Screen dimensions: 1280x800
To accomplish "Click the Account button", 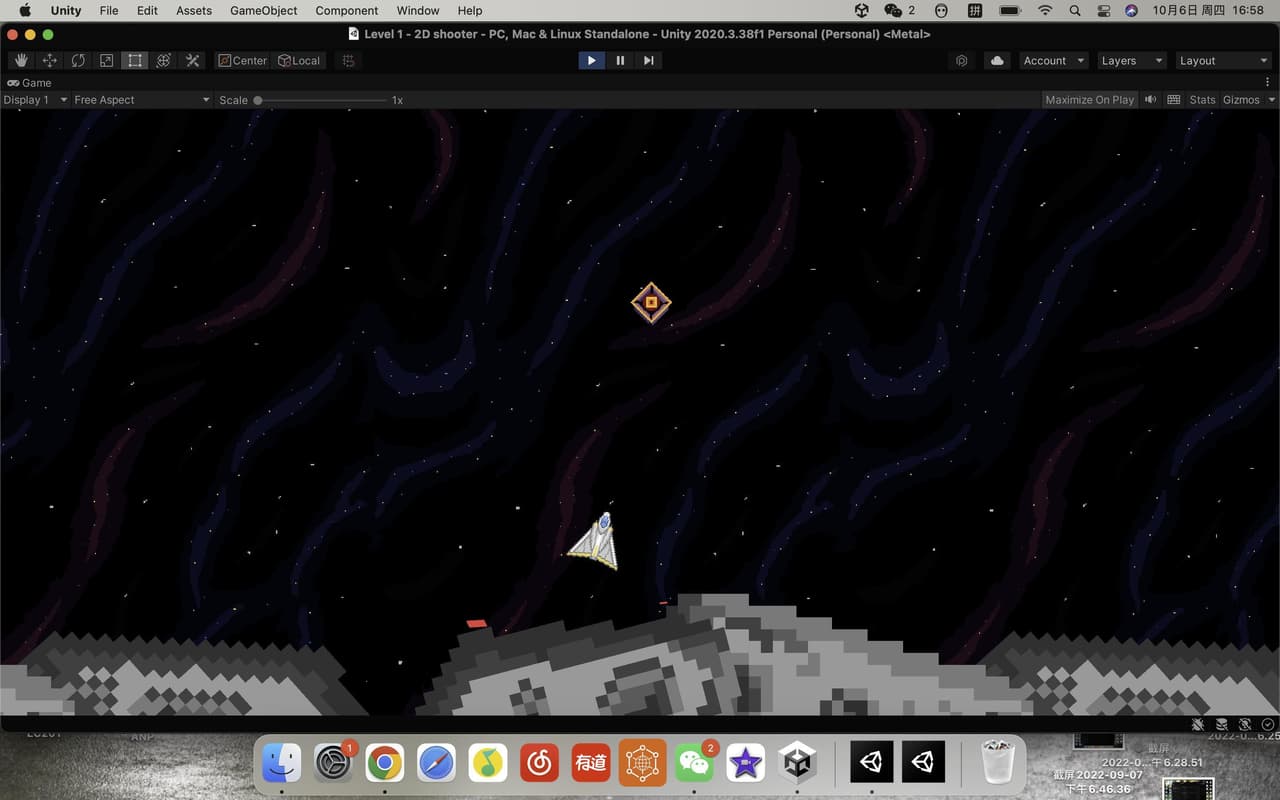I will [1053, 61].
